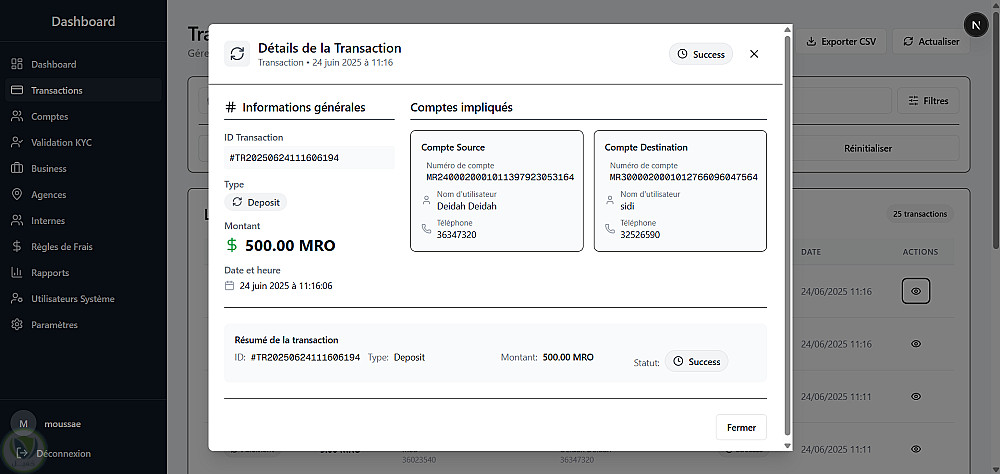This screenshot has width=1000, height=474.
Task: Click the username sidi
Action: pos(628,206)
